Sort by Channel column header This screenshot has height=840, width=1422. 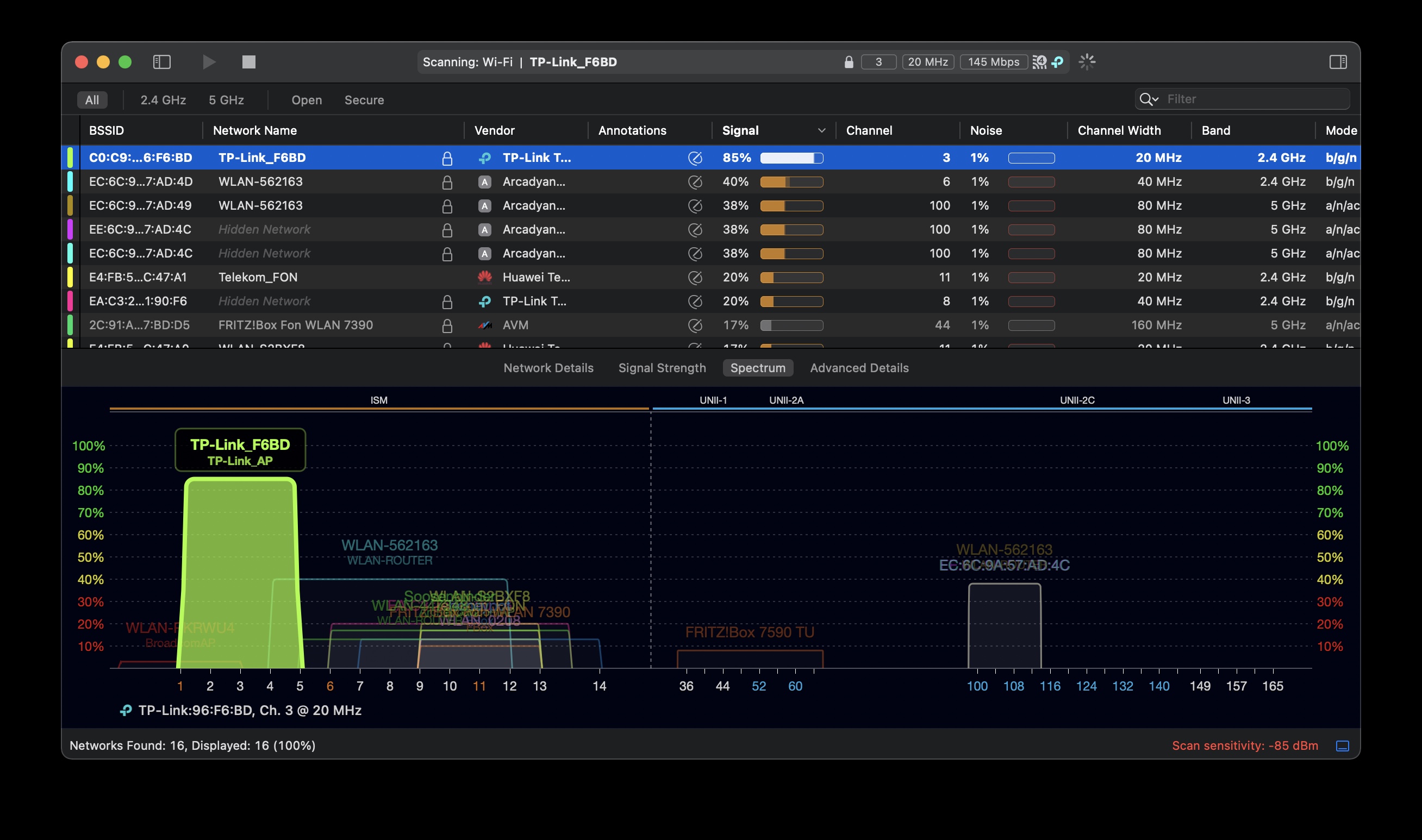[x=869, y=130]
